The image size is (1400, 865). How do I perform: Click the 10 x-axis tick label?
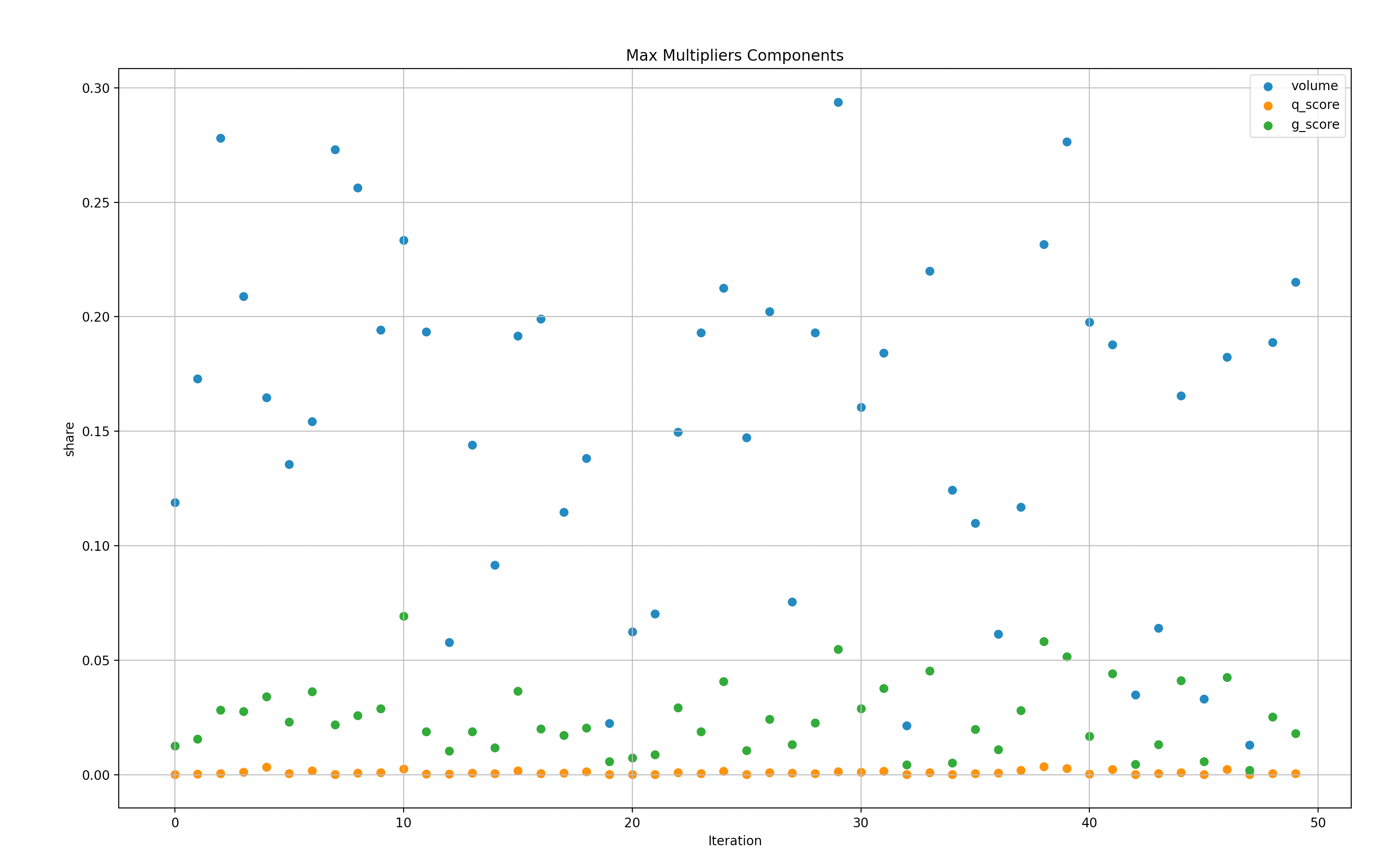click(x=403, y=823)
